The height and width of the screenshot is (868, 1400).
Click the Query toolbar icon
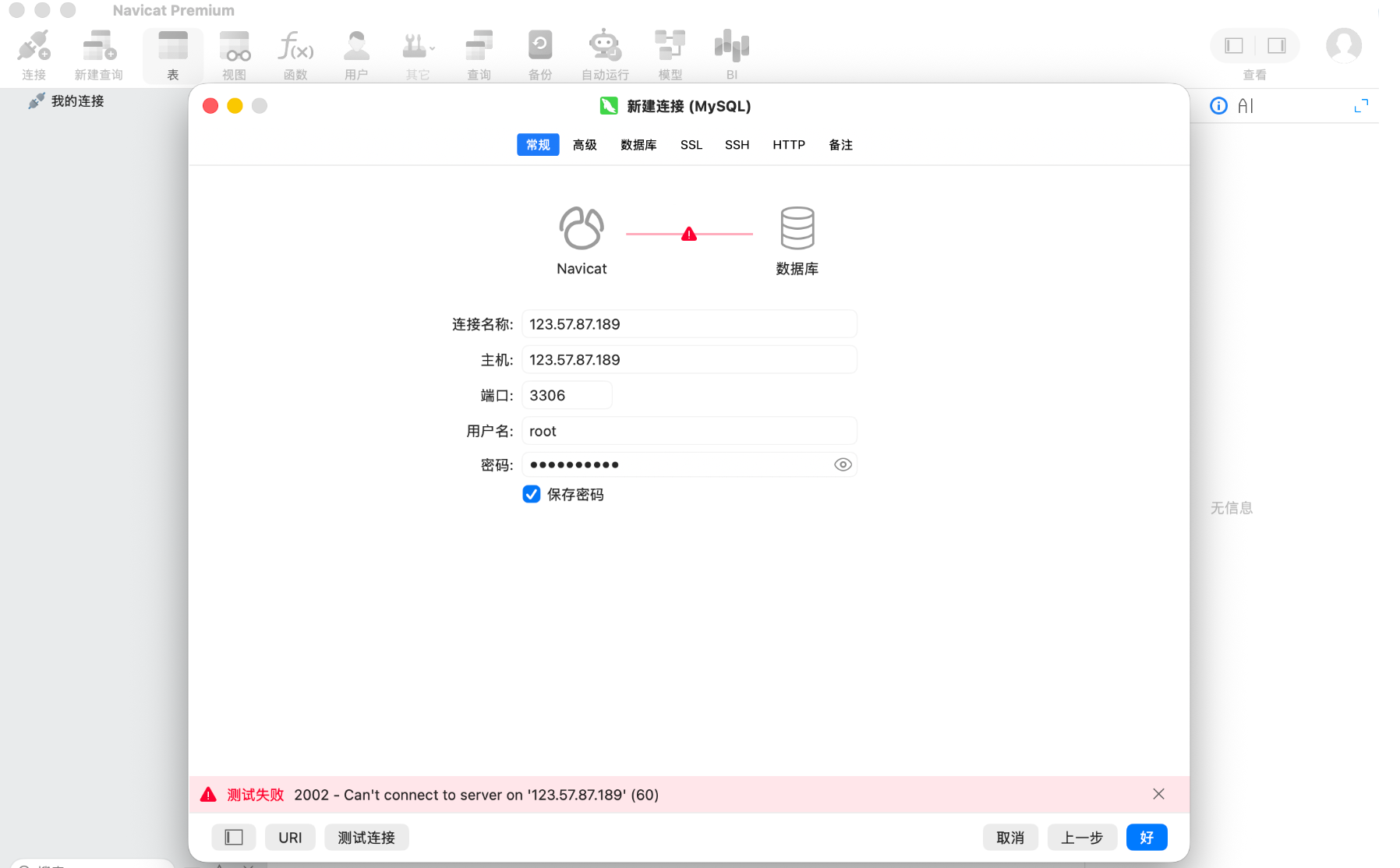coord(479,55)
